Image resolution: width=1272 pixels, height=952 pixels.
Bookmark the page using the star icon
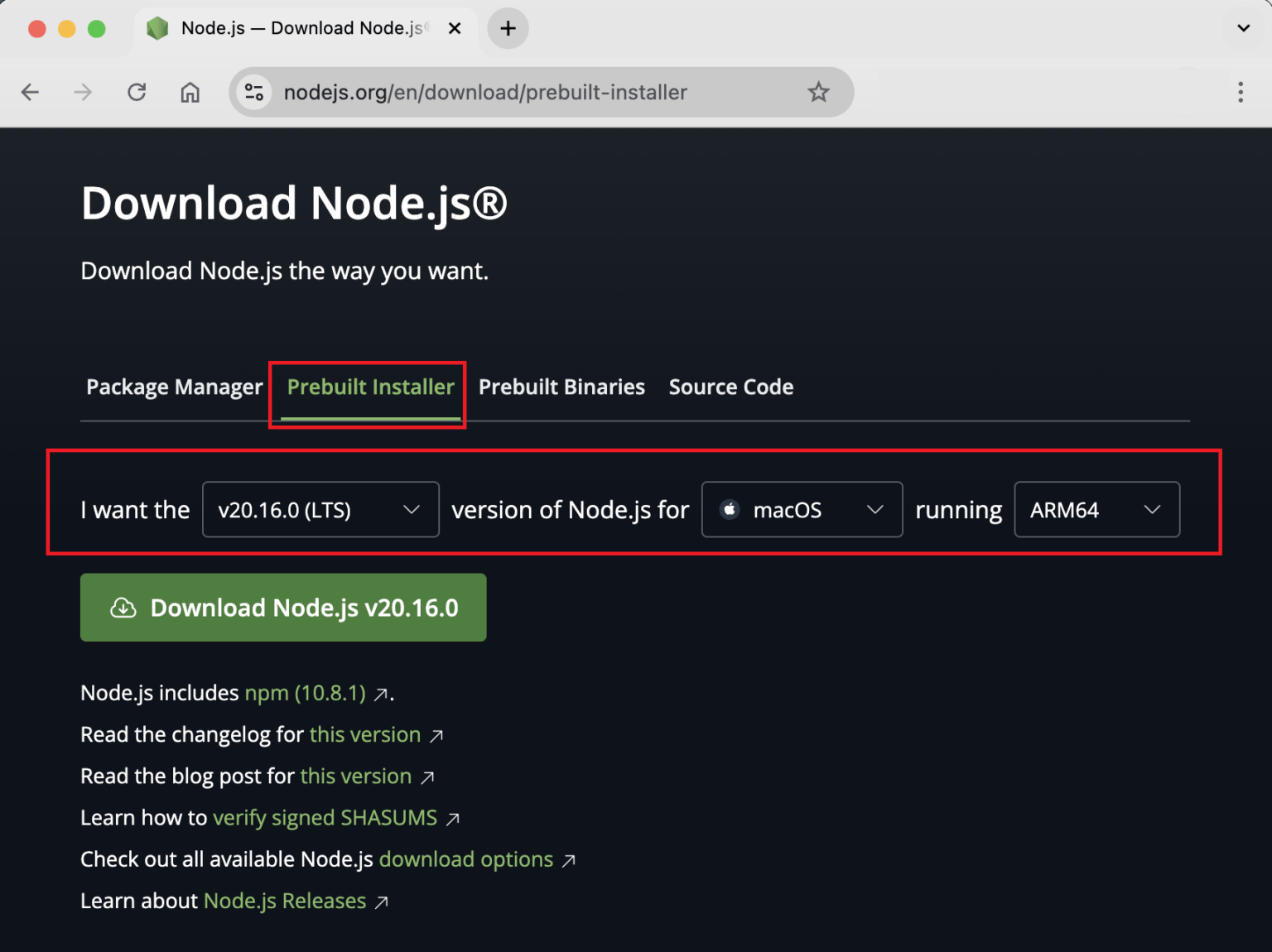tap(818, 92)
